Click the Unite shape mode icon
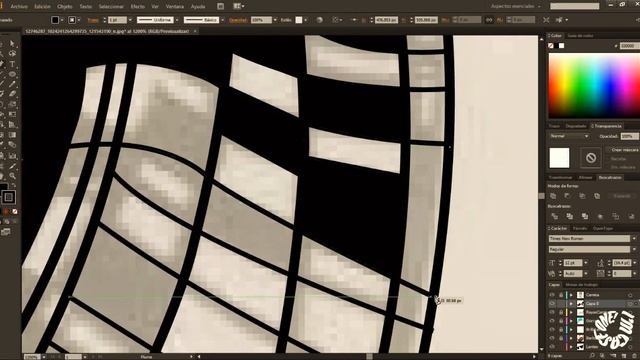This screenshot has width=640, height=360. point(554,196)
